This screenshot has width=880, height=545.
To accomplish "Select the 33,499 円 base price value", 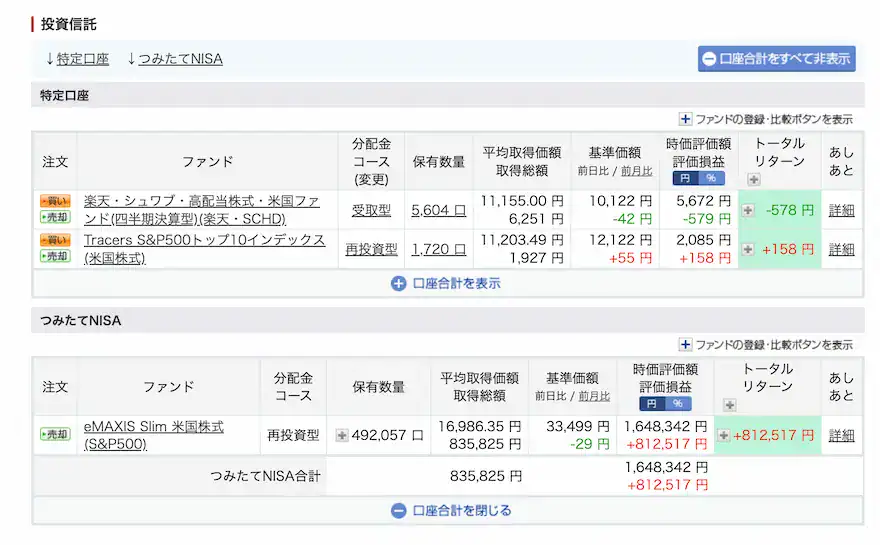I will click(x=578, y=427).
